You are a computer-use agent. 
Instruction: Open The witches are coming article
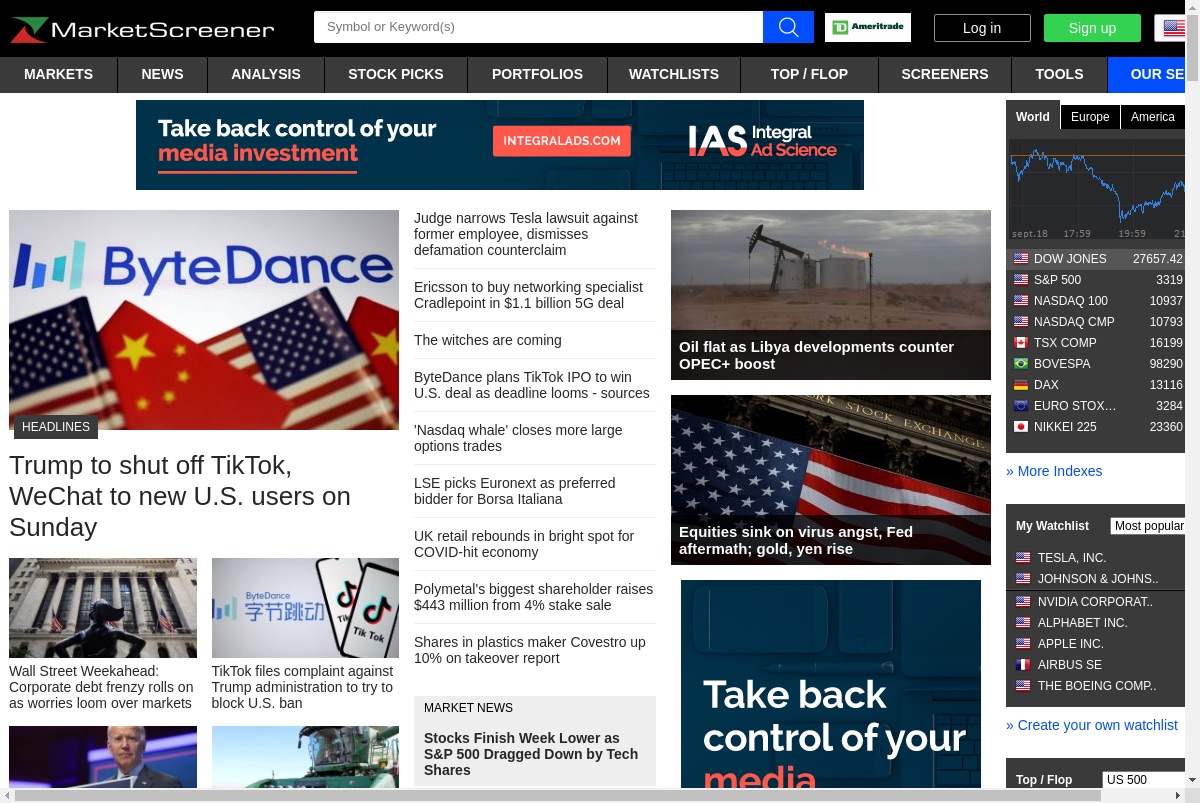tap(488, 340)
